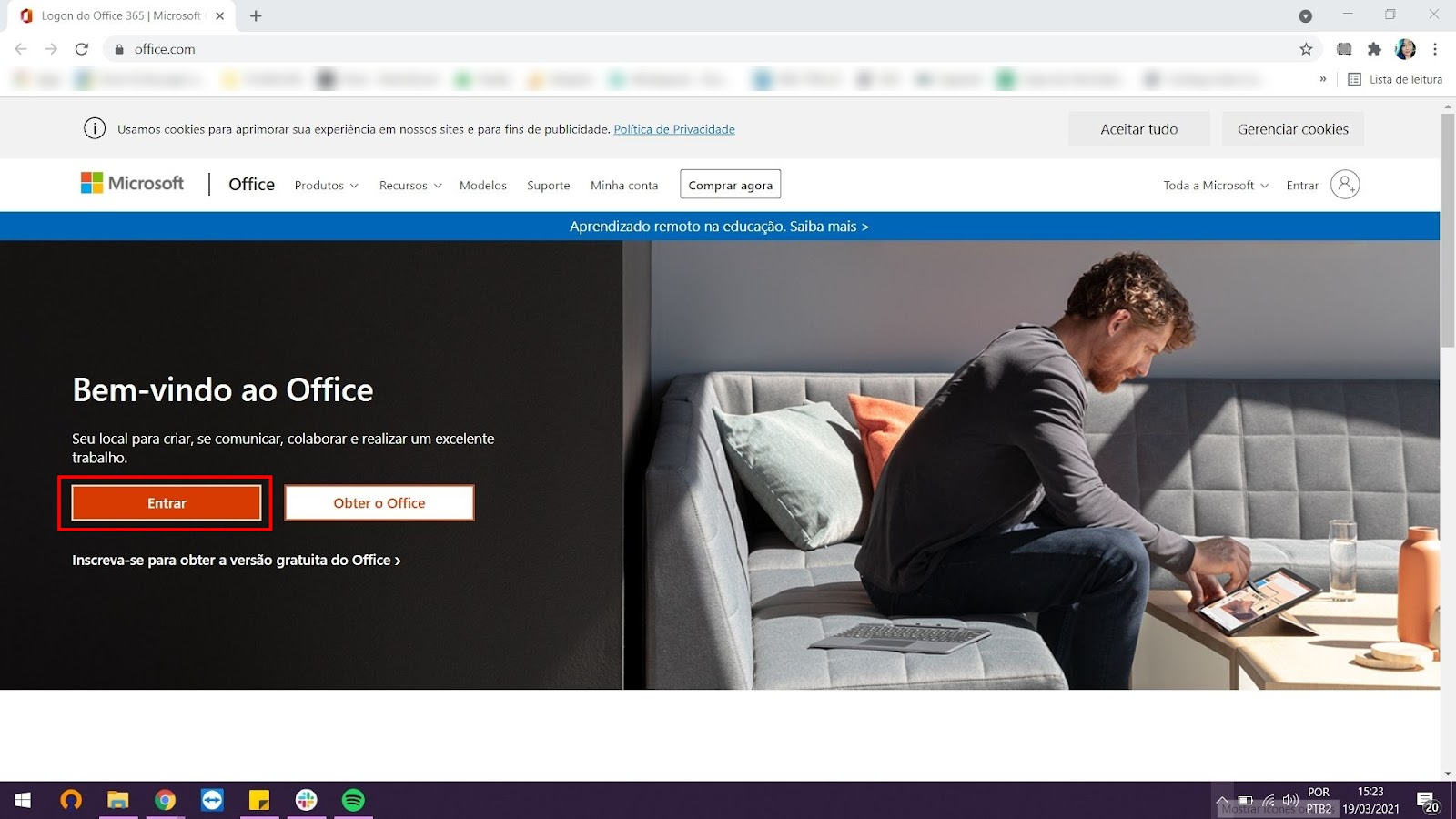Image resolution: width=1456 pixels, height=819 pixels.
Task: Open the Chrome three-dot menu
Action: point(1435,49)
